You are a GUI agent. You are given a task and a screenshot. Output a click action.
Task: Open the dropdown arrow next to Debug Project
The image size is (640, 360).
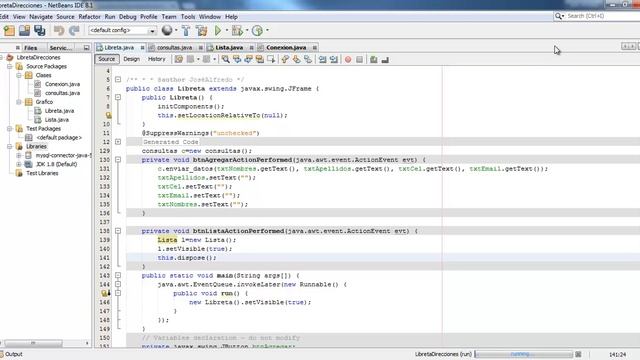(247, 30)
